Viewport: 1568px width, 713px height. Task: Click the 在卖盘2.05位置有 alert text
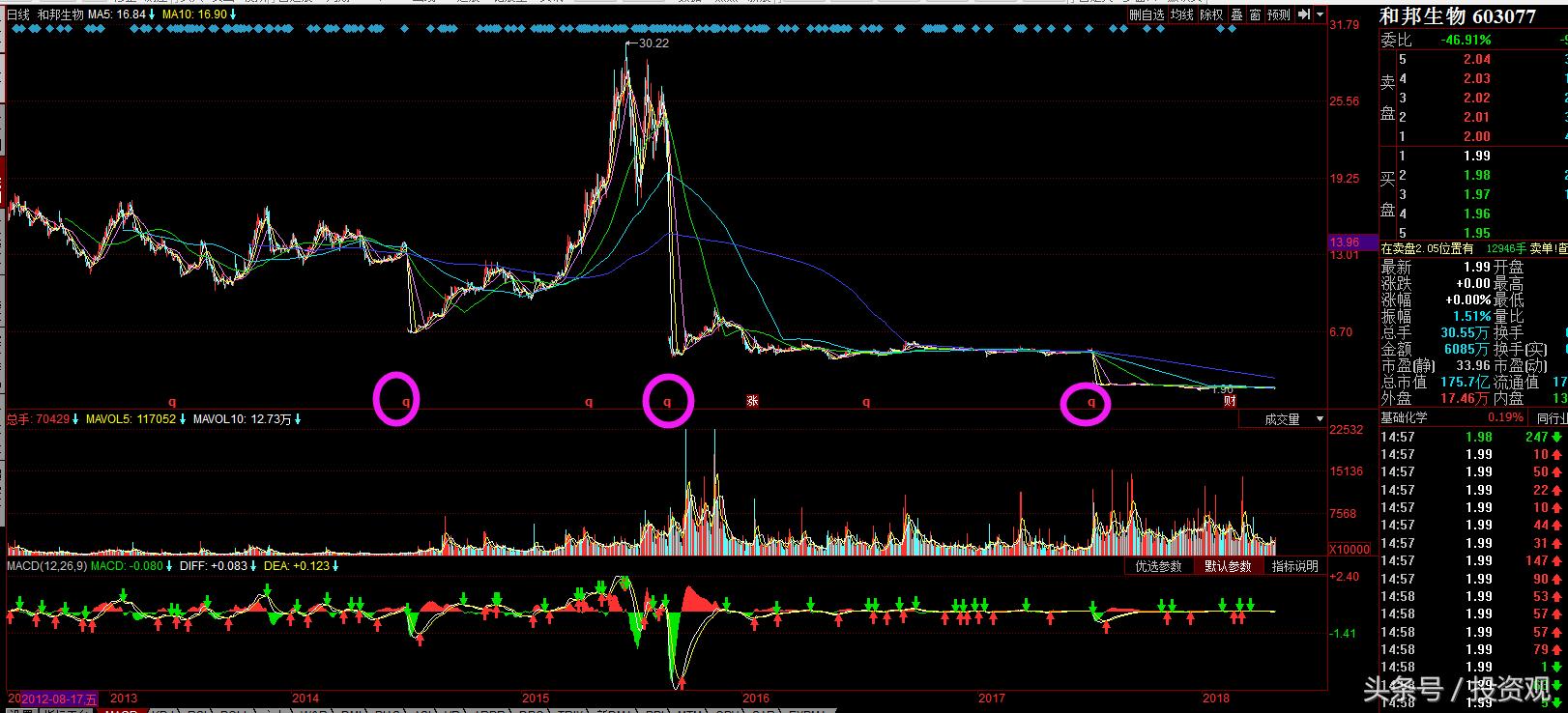pyautogui.click(x=1427, y=248)
